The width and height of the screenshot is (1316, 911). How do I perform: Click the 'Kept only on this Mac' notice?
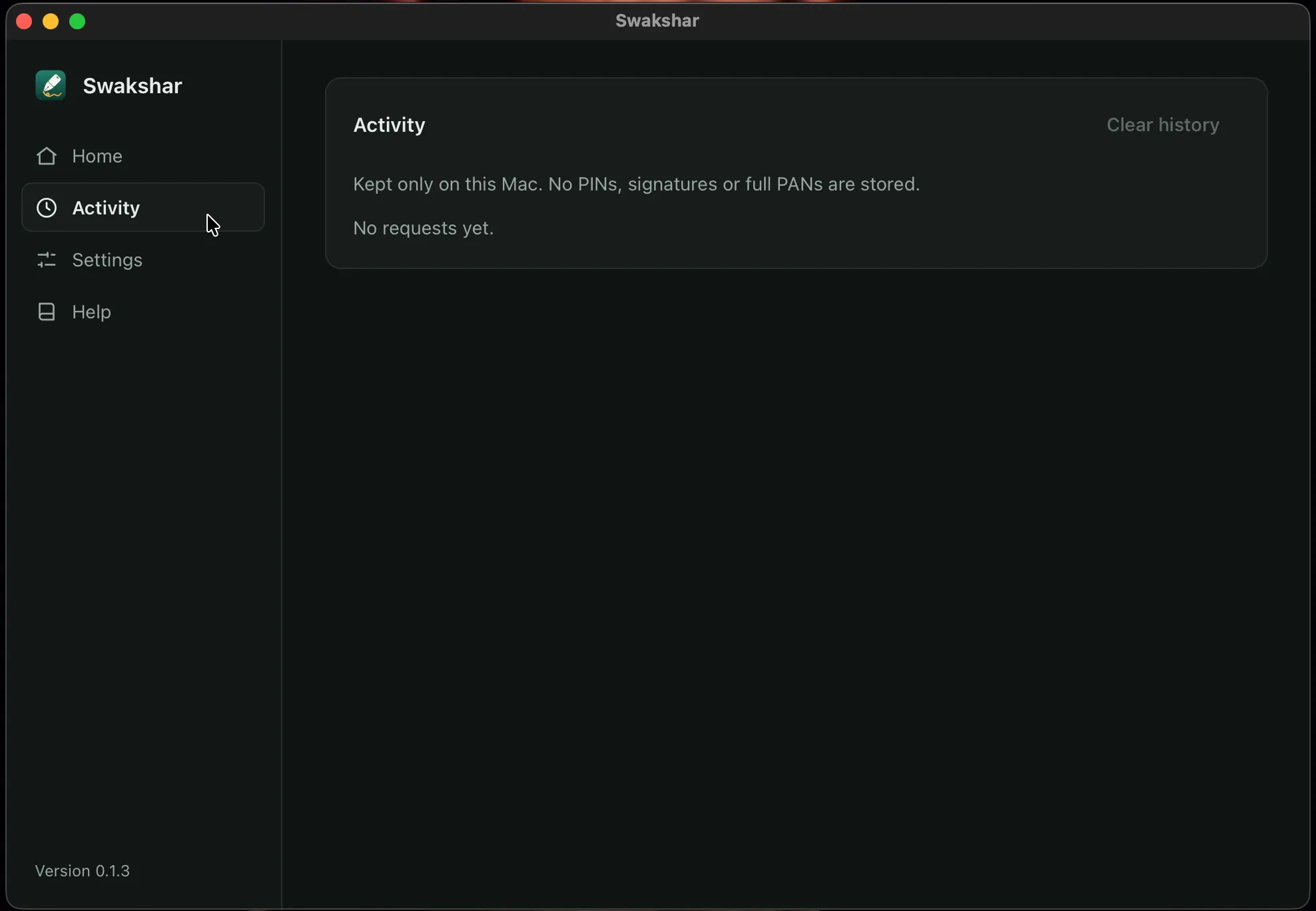[x=637, y=184]
